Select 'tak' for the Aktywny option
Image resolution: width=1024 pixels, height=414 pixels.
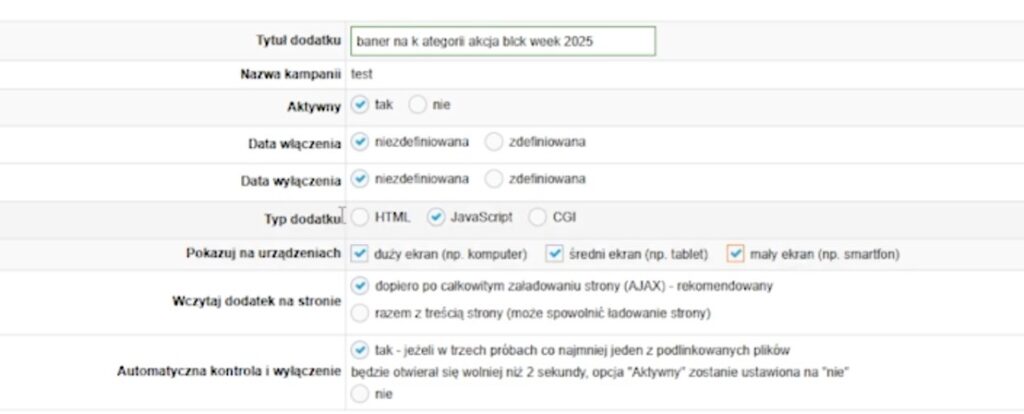[x=361, y=104]
